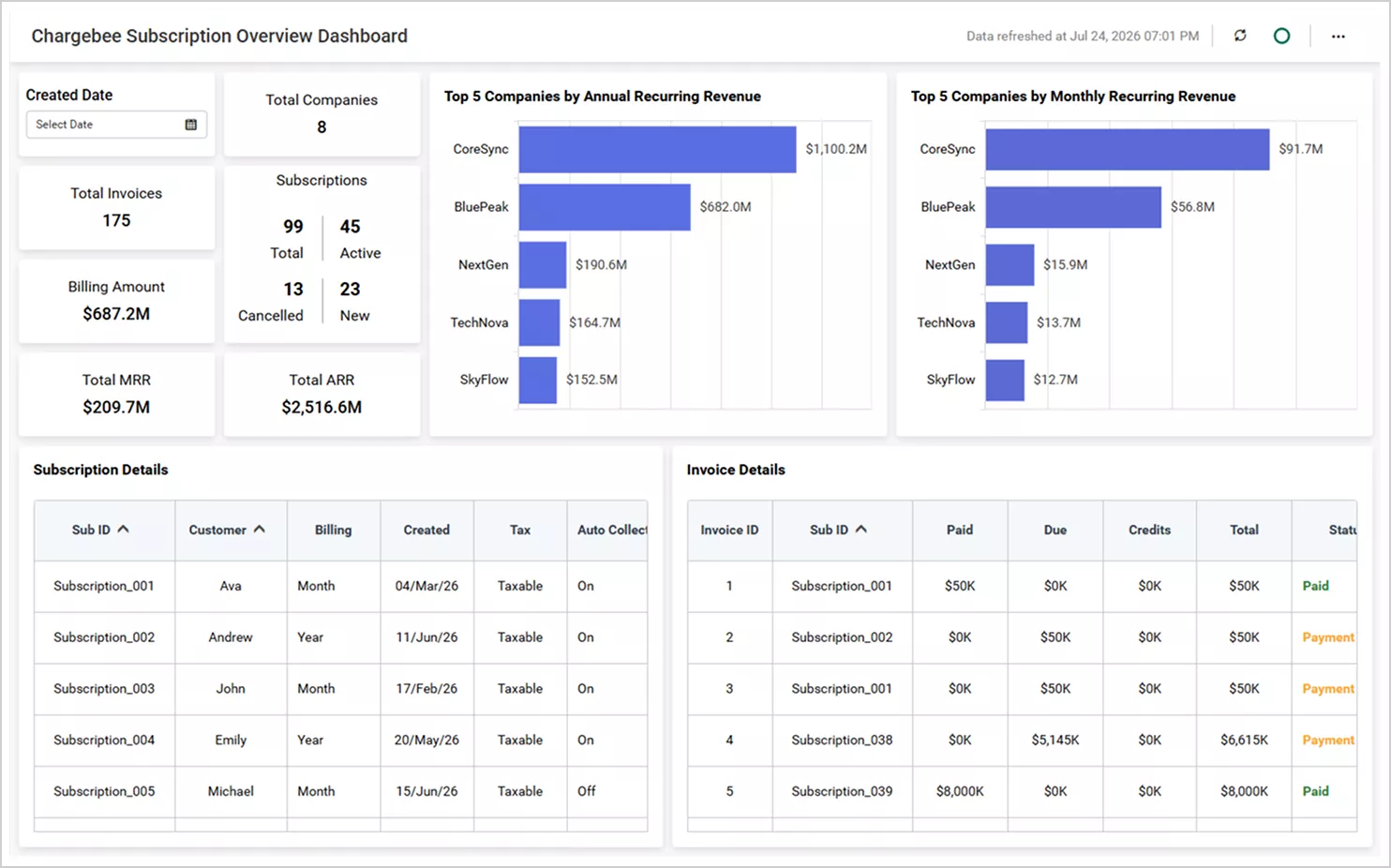Click the $91.7M label in MRR chart
Viewport: 1391px width, 868px height.
[x=1301, y=149]
